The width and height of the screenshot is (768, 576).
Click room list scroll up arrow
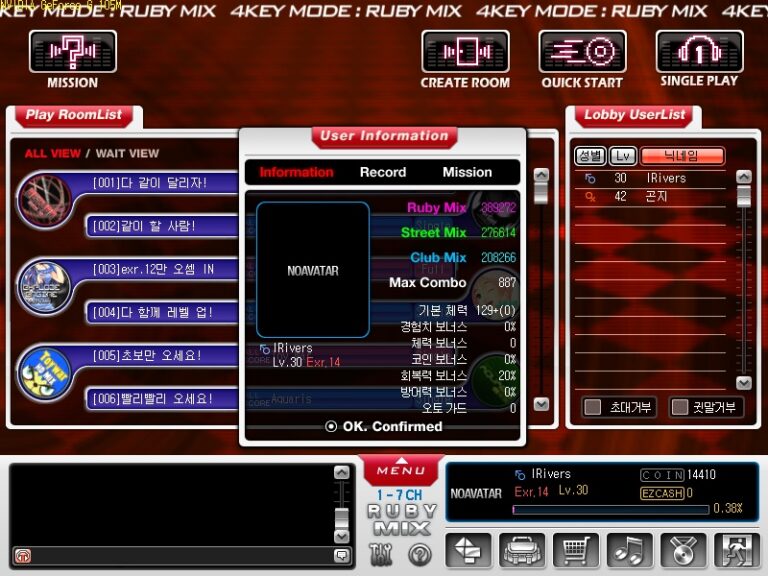click(x=541, y=175)
